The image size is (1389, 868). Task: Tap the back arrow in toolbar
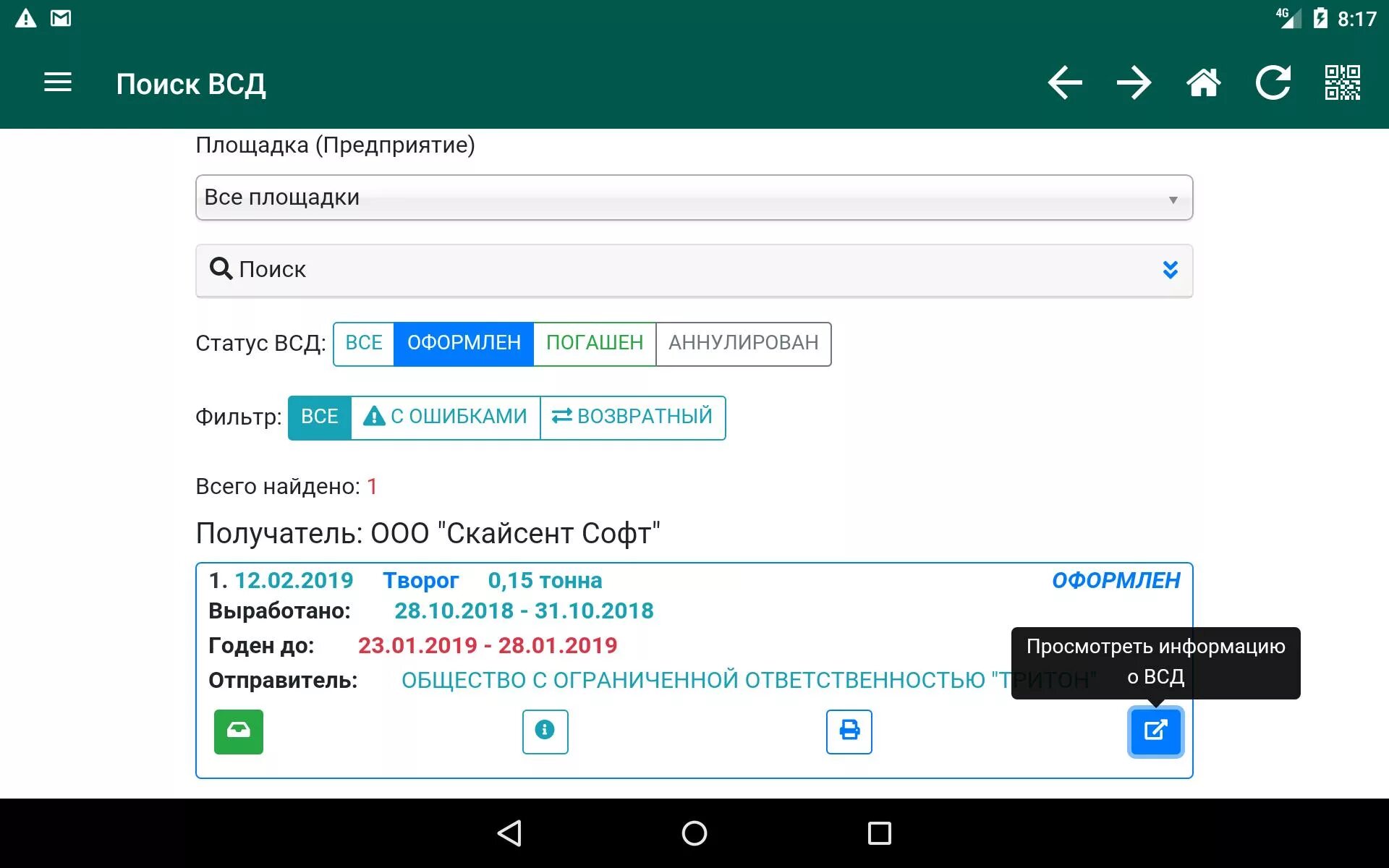click(1064, 82)
